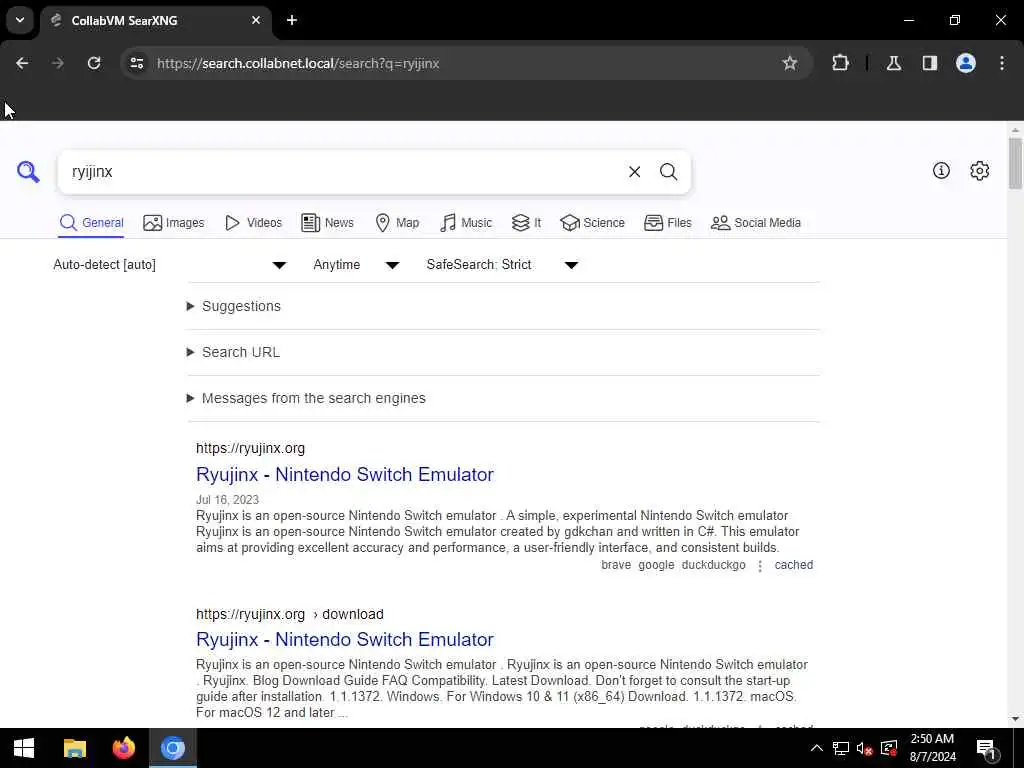Click the three-dot icon beside cached
This screenshot has height=768, width=1024.
tap(760, 566)
